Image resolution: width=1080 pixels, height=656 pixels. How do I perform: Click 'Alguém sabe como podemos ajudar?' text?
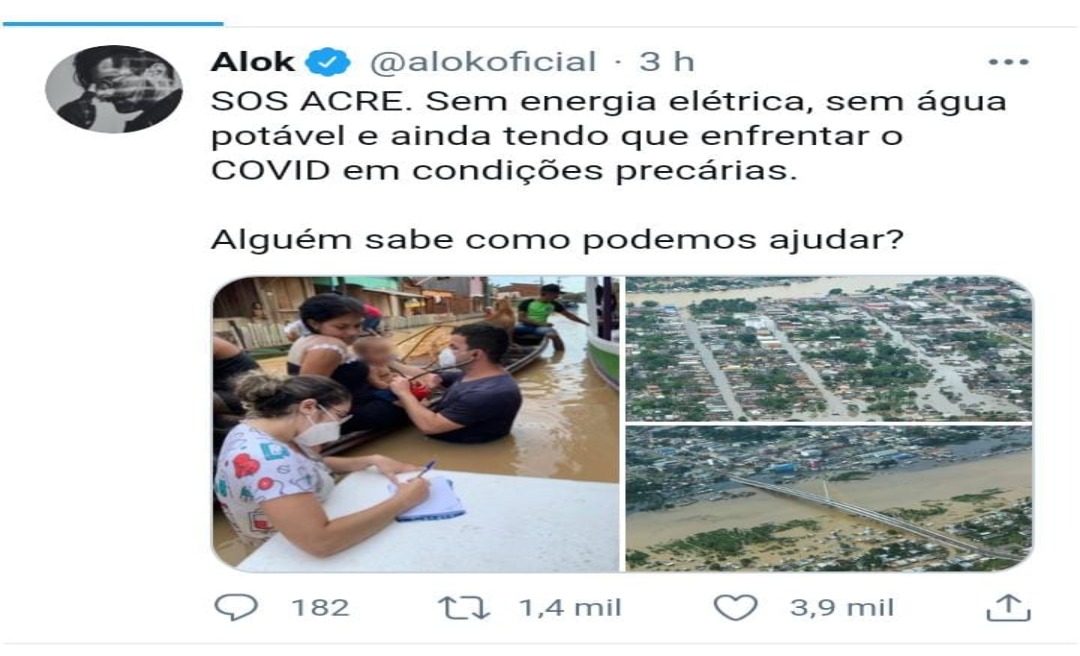tap(557, 240)
